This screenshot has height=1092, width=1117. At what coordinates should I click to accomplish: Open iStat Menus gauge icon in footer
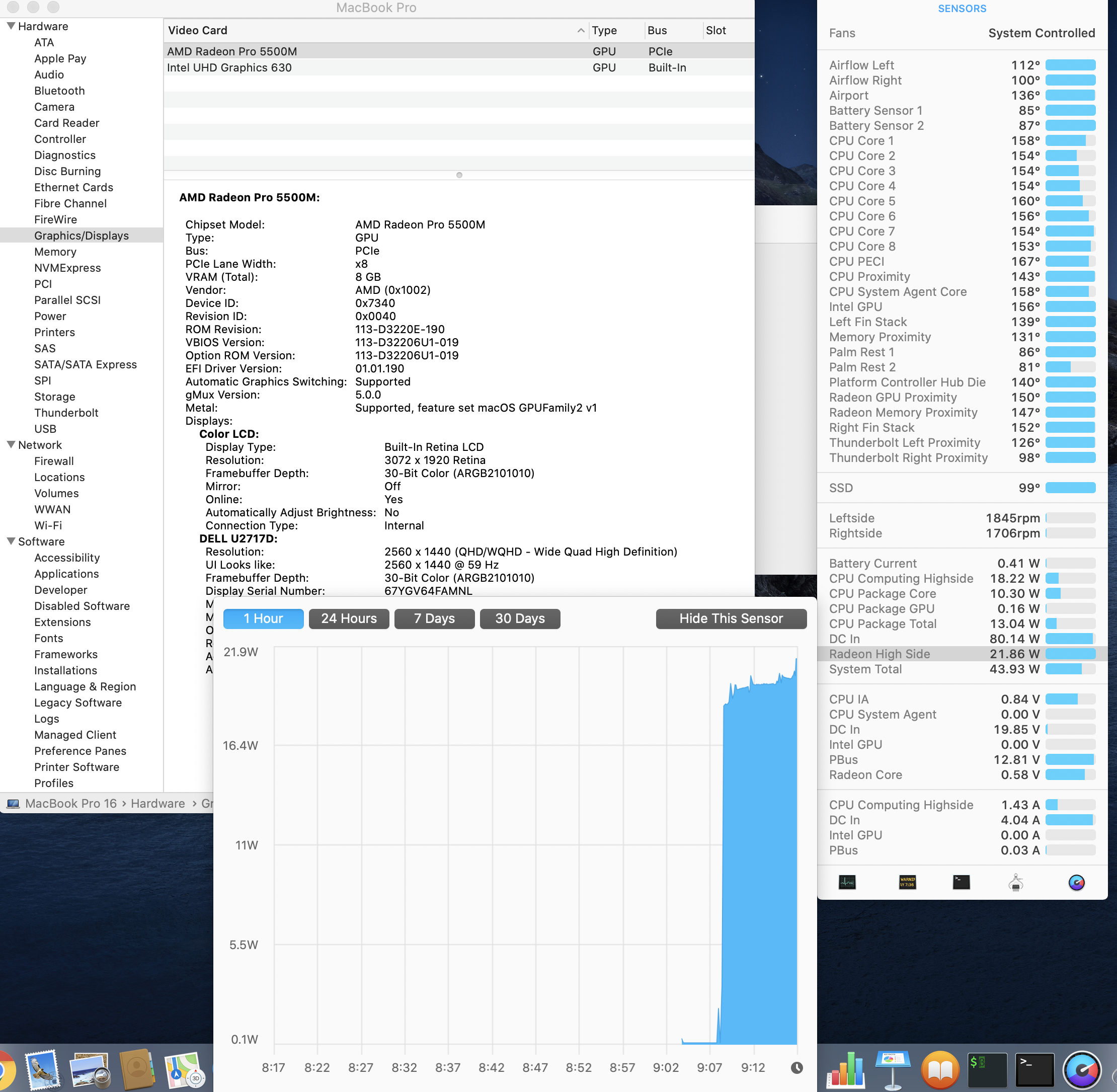tap(1076, 882)
